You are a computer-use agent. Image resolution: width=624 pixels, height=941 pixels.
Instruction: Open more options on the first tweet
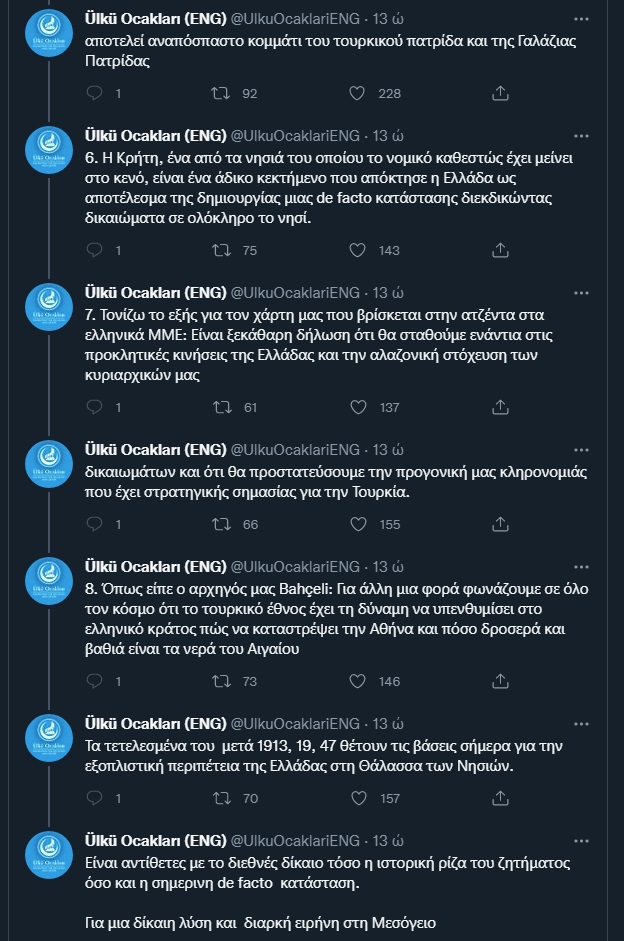581,19
